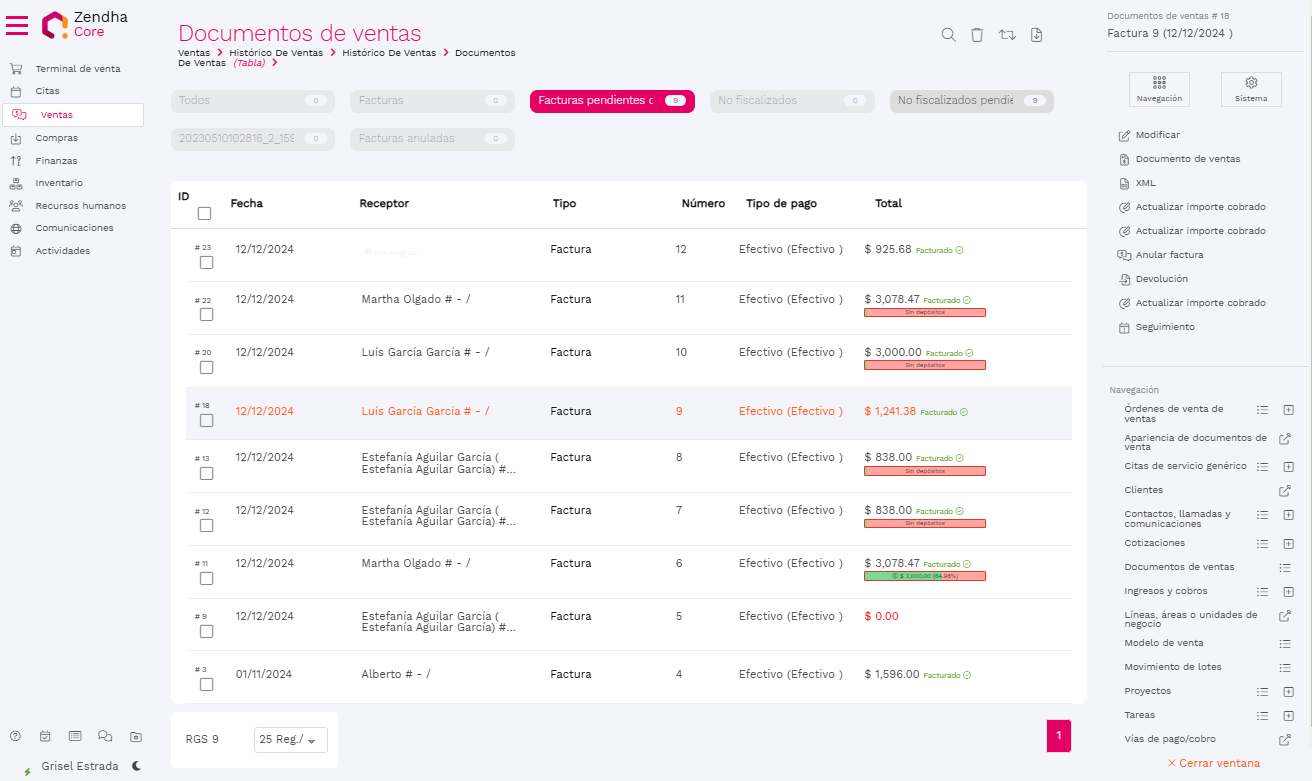Open the hamburger main menu
Viewport: 1312px width, 781px height.
[x=17, y=25]
